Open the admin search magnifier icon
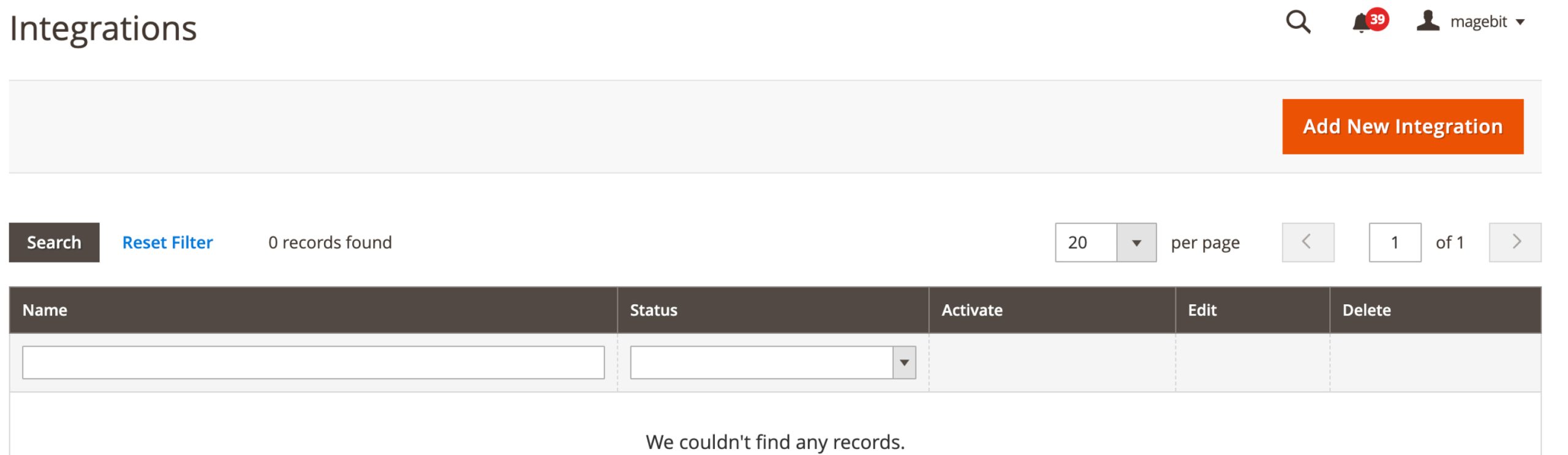 coord(1297,23)
